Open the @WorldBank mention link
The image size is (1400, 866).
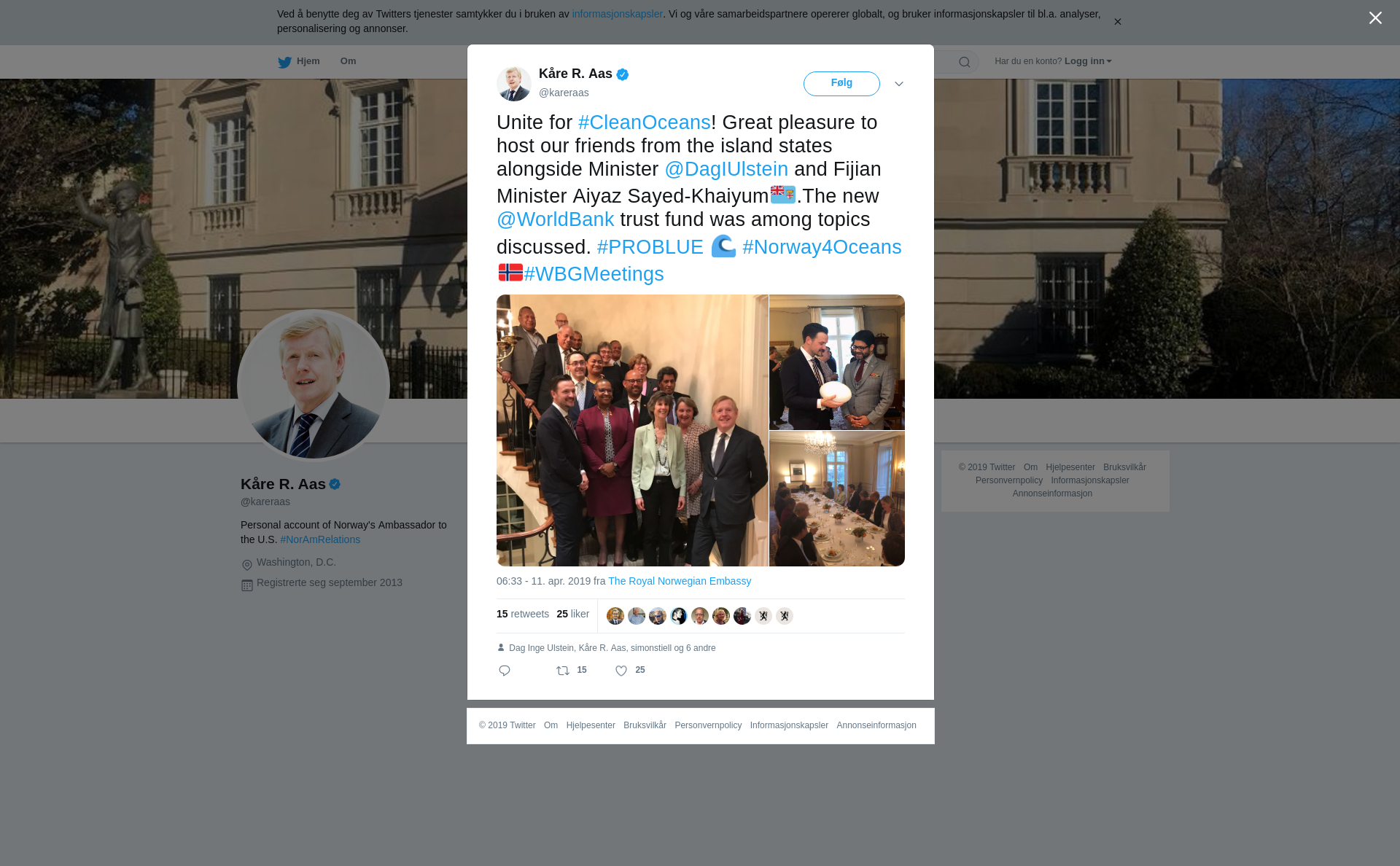[x=556, y=219]
